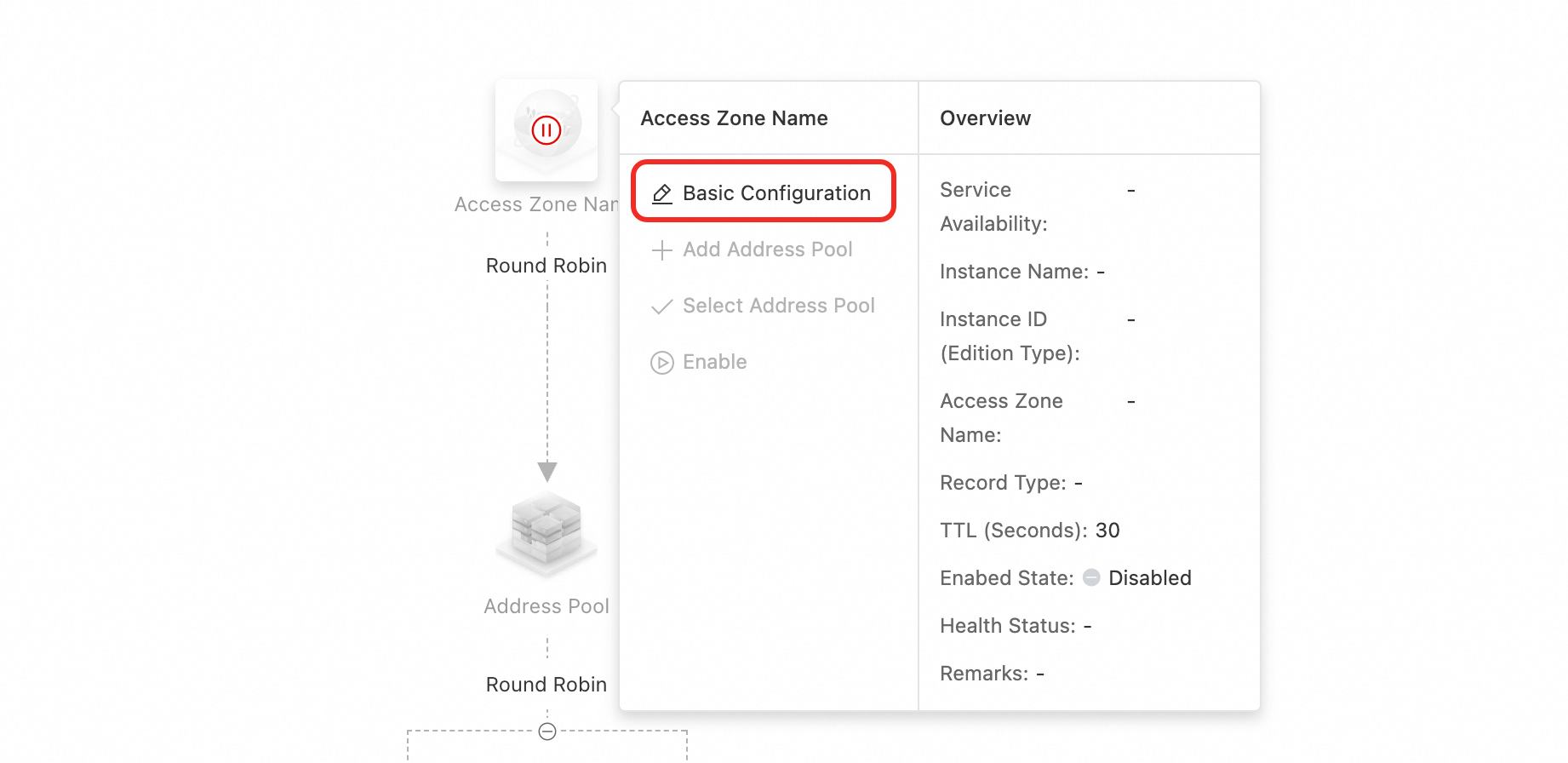Click the Enable text in the popup menu
This screenshot has width=1568, height=763.
click(714, 362)
